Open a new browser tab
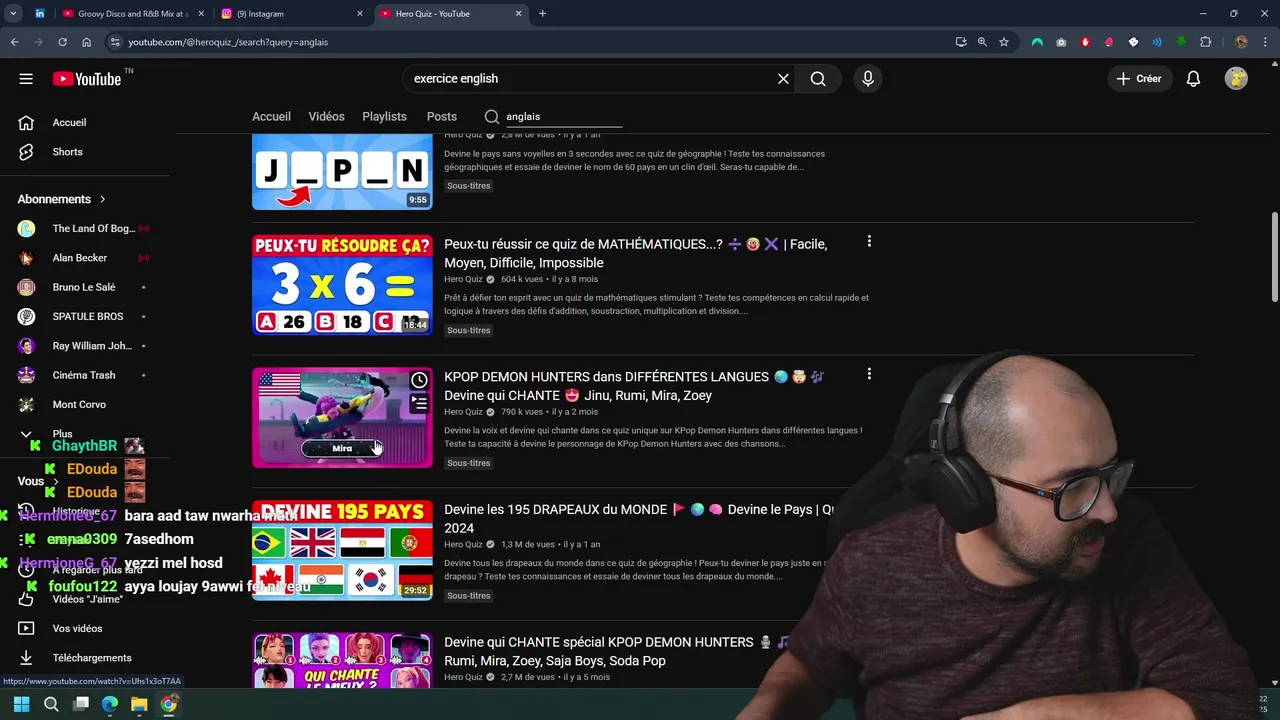The width and height of the screenshot is (1280, 720). (x=543, y=14)
